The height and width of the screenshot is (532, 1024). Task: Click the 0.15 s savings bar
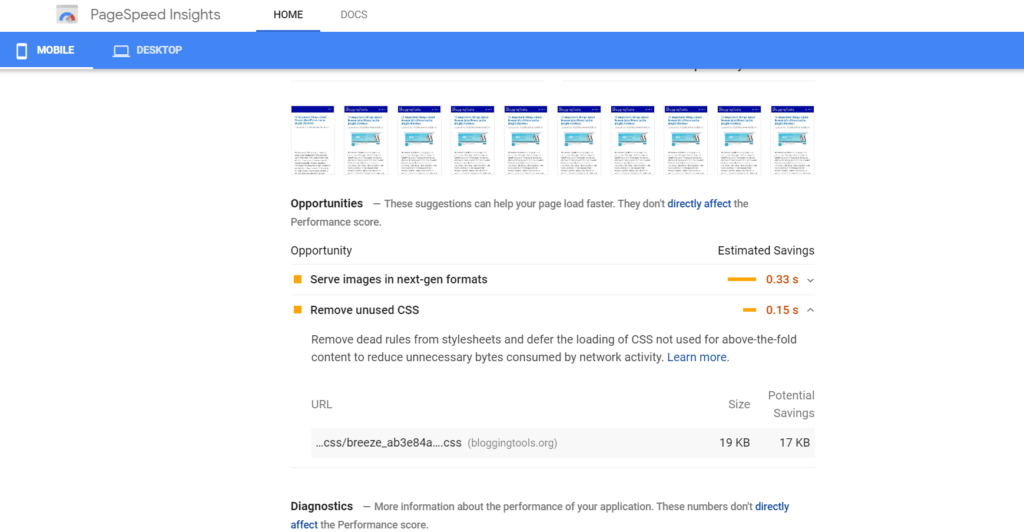pos(749,310)
